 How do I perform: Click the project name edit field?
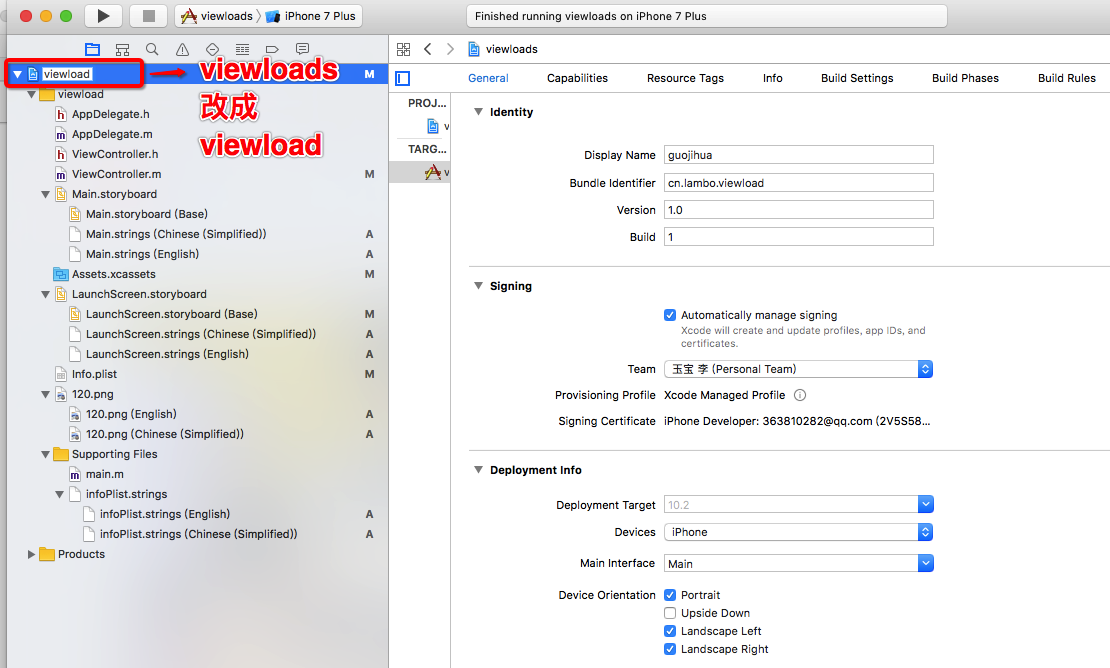point(67,74)
